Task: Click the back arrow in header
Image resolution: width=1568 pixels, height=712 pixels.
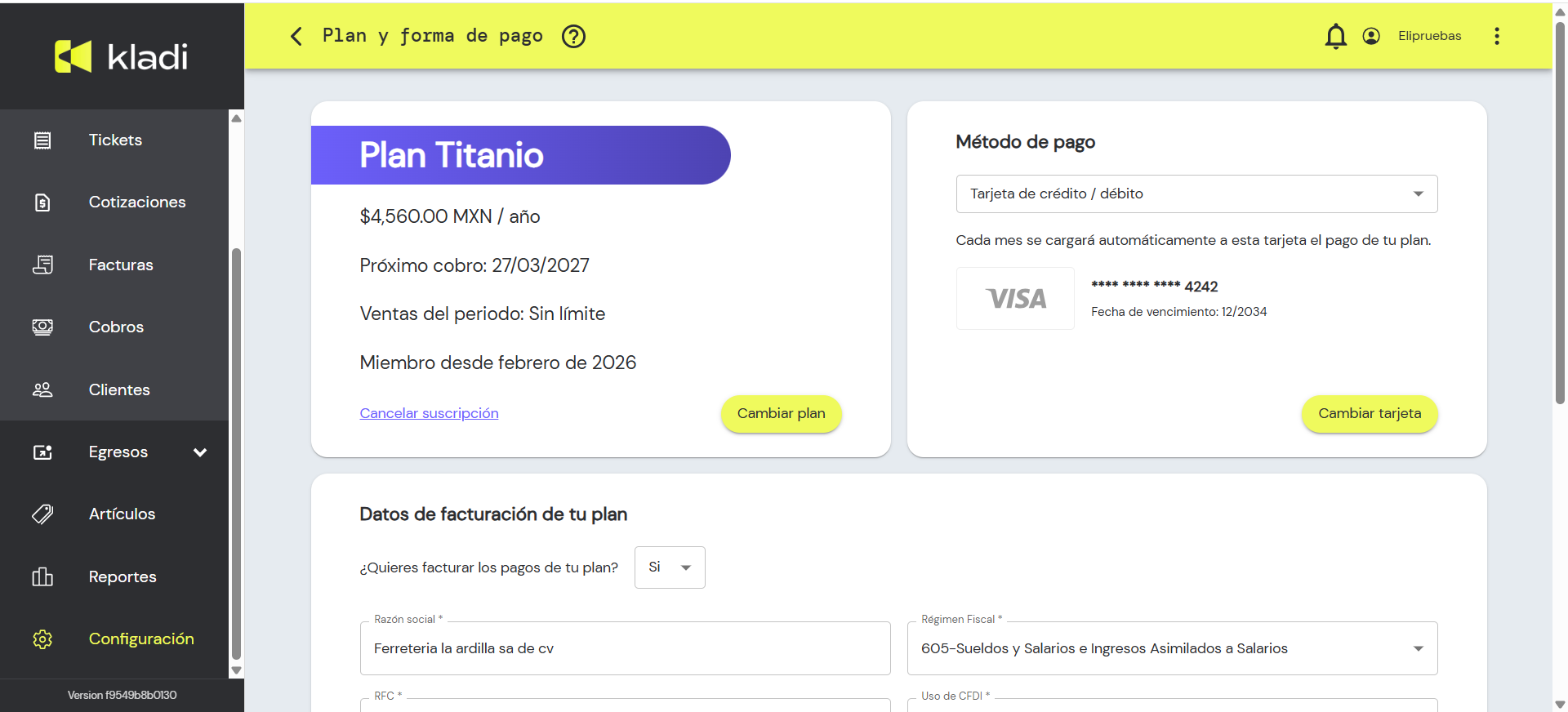Action: [x=296, y=36]
